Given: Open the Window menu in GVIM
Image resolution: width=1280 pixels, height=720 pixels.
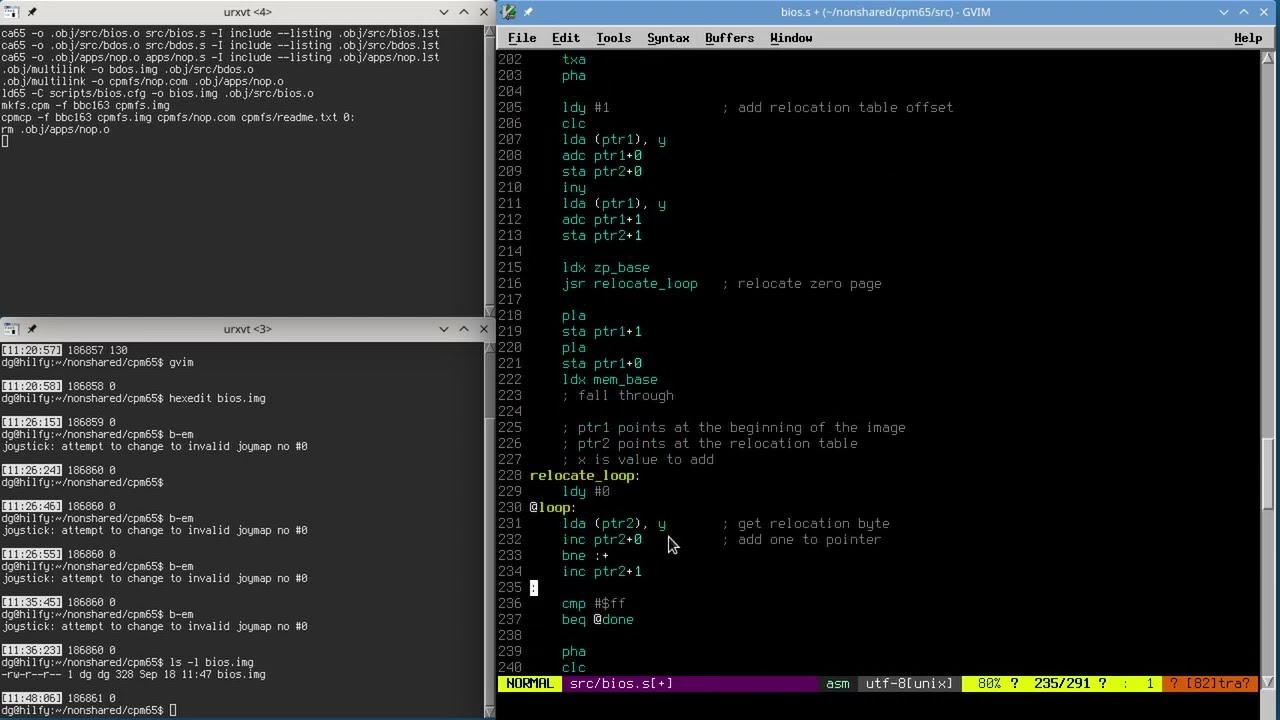Looking at the screenshot, I should 791,38.
